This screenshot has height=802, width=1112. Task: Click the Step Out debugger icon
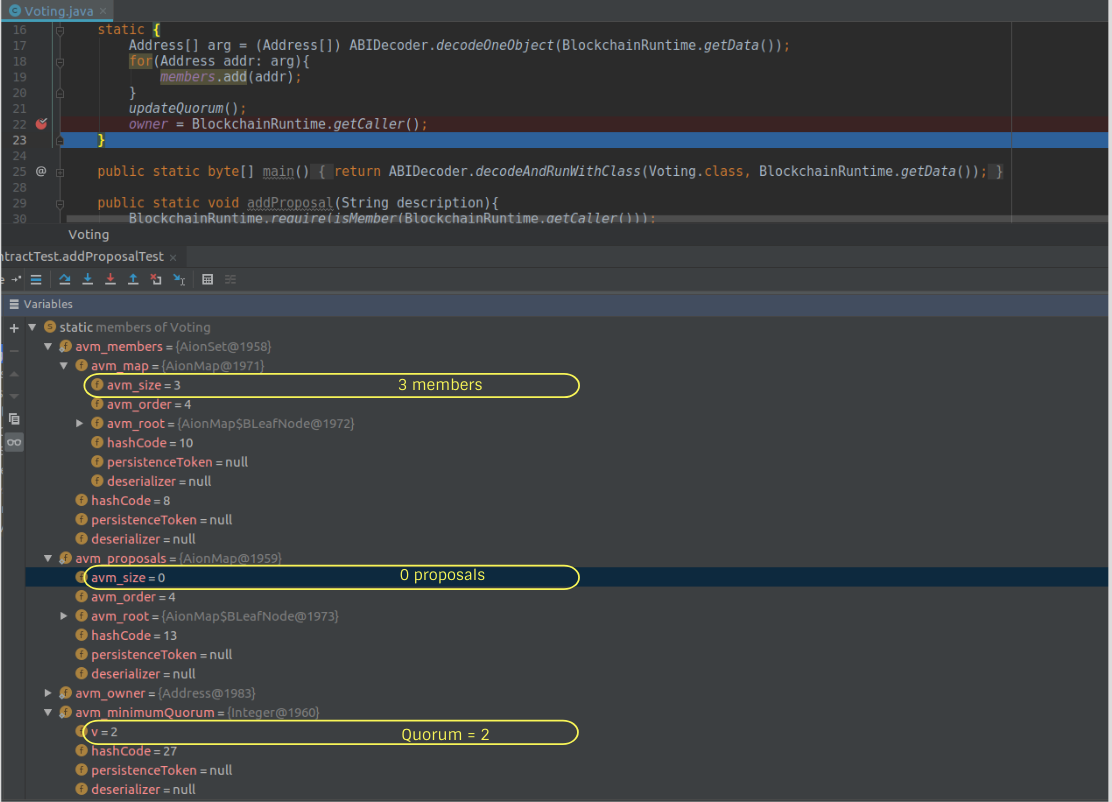(x=133, y=279)
